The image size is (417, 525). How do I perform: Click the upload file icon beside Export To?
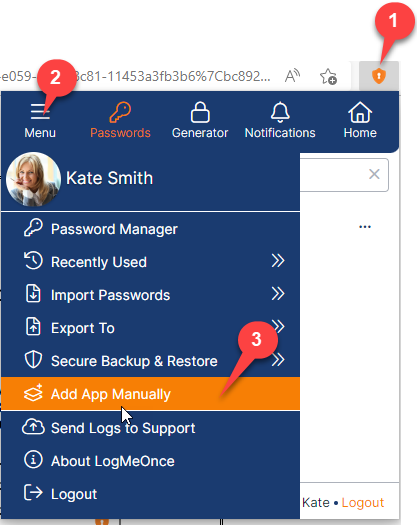(33, 326)
